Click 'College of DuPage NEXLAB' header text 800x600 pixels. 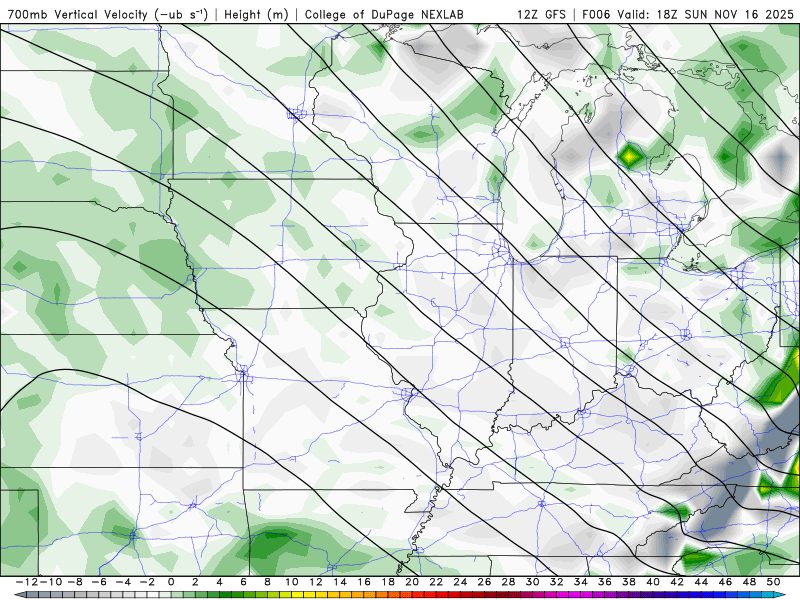pos(384,15)
